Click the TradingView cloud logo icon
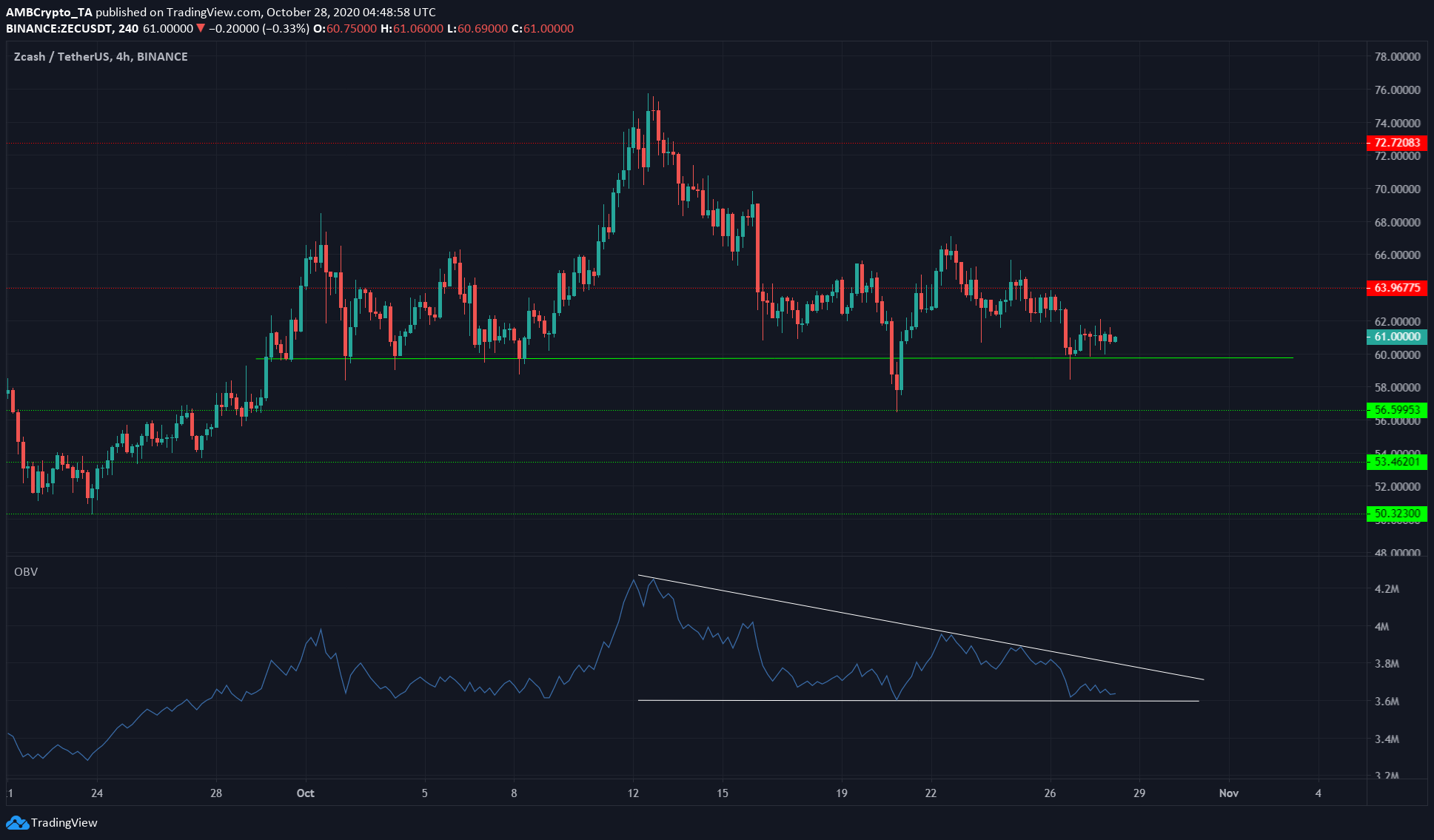 pyautogui.click(x=17, y=823)
